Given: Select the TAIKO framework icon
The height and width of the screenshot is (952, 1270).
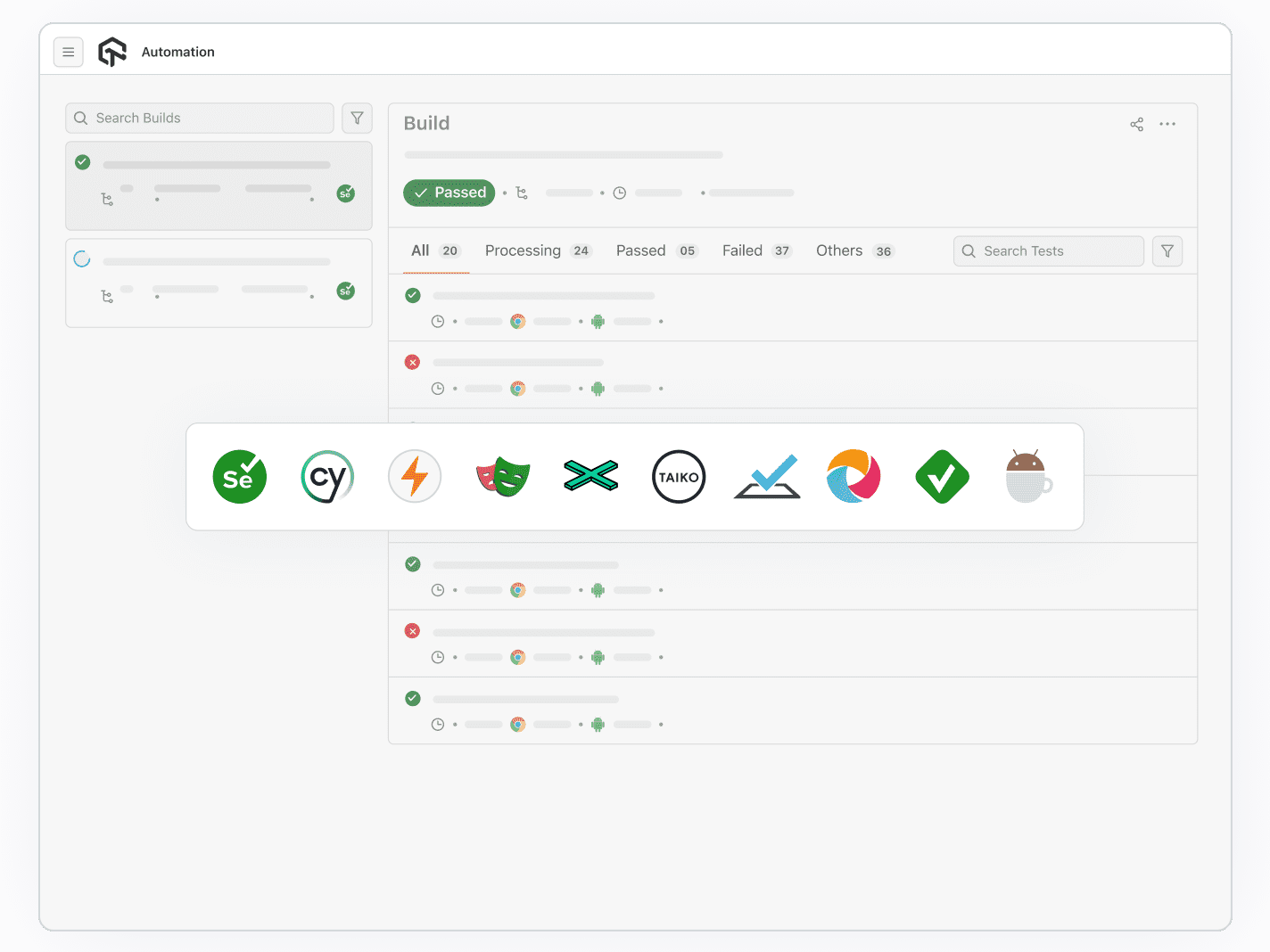Looking at the screenshot, I should click(x=679, y=477).
